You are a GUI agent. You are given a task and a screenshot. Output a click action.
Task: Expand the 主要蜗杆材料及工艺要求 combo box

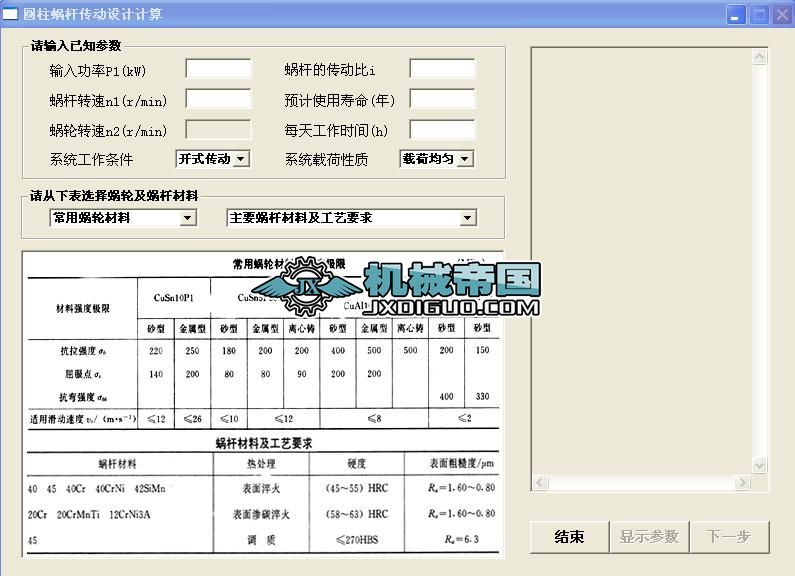tap(351, 218)
